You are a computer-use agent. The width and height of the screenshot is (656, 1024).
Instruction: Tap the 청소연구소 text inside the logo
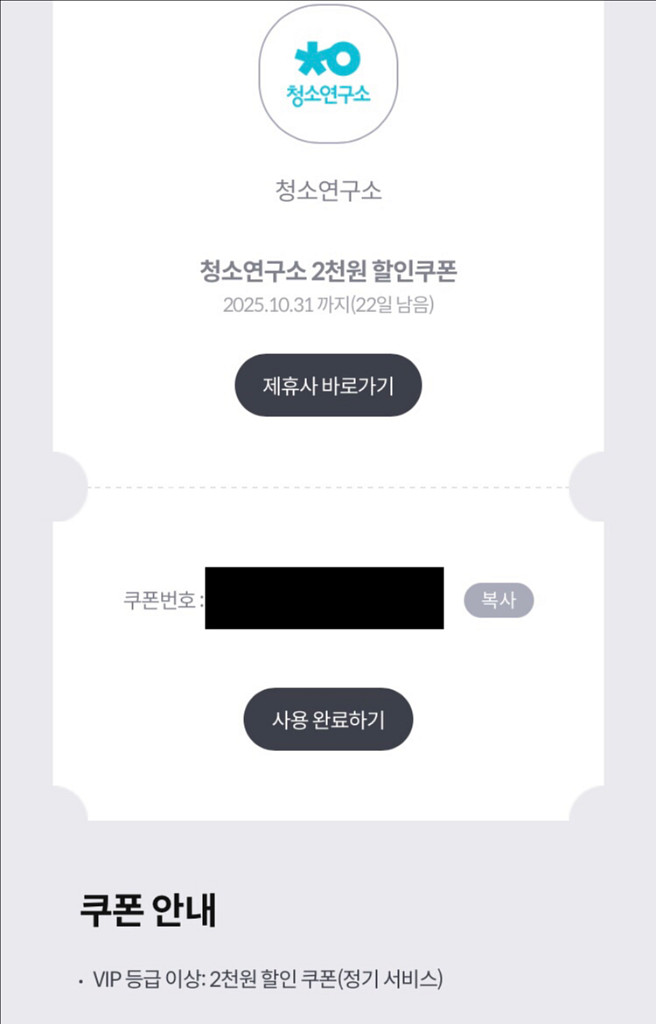pyautogui.click(x=328, y=94)
